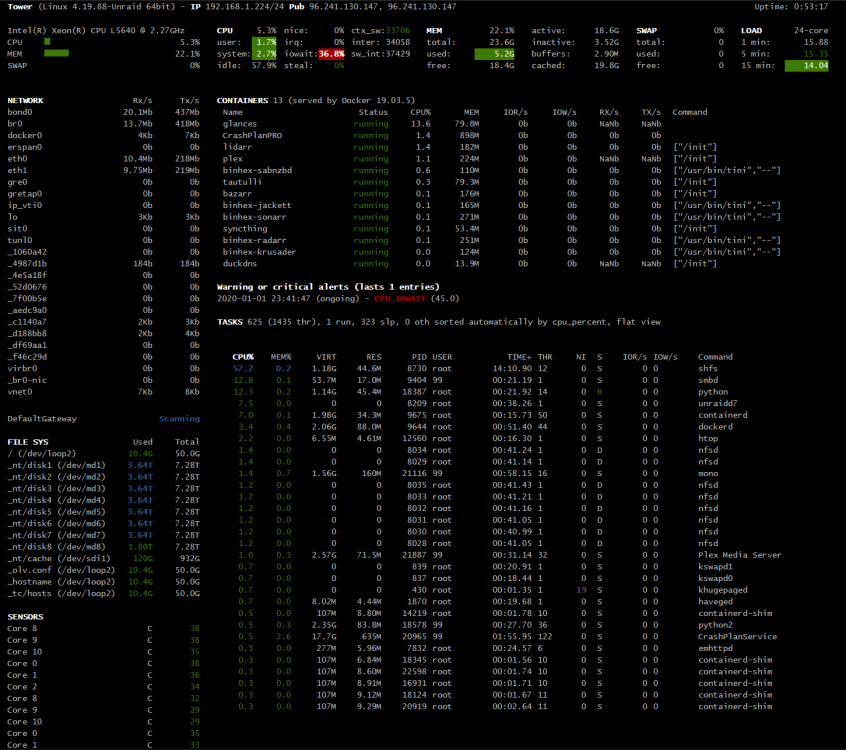Click the glances container name
846x750 pixels.
(240, 124)
